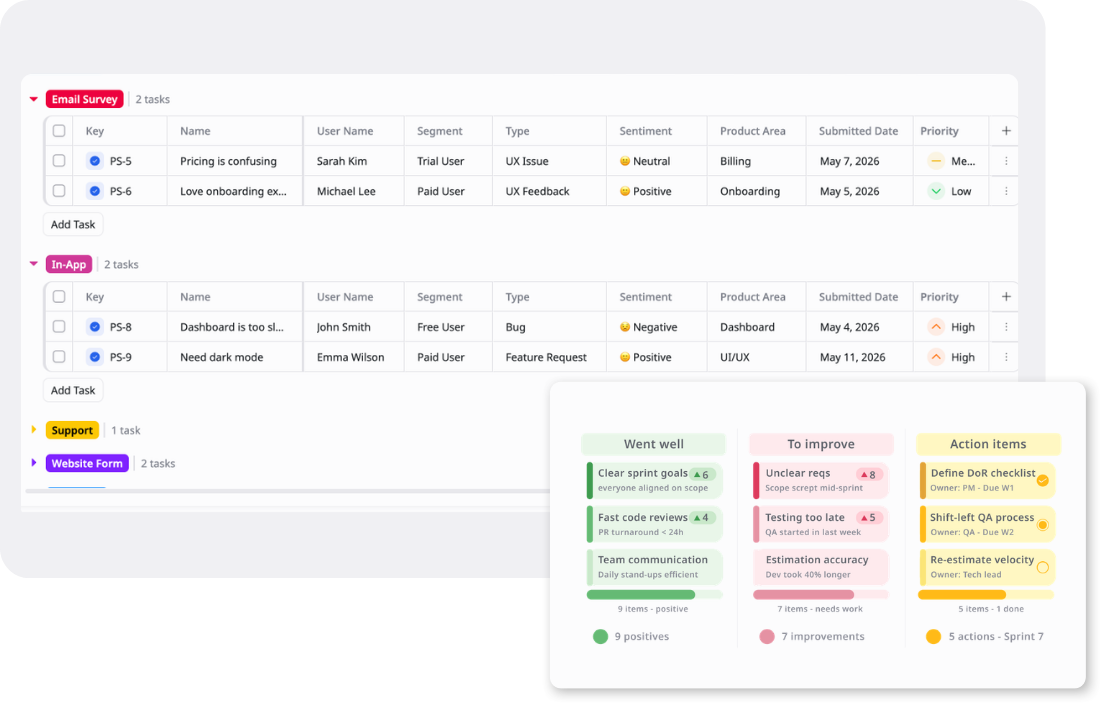Tick the checkbox for PS-5
1104x705 pixels.
(59, 161)
